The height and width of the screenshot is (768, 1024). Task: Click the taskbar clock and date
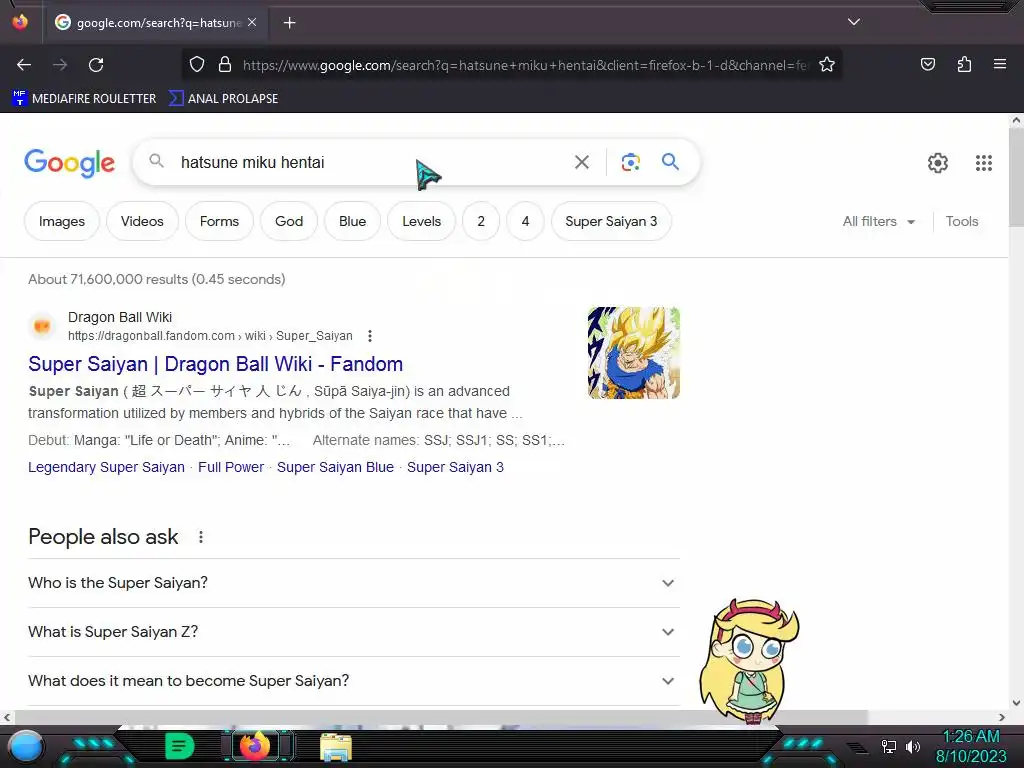971,746
